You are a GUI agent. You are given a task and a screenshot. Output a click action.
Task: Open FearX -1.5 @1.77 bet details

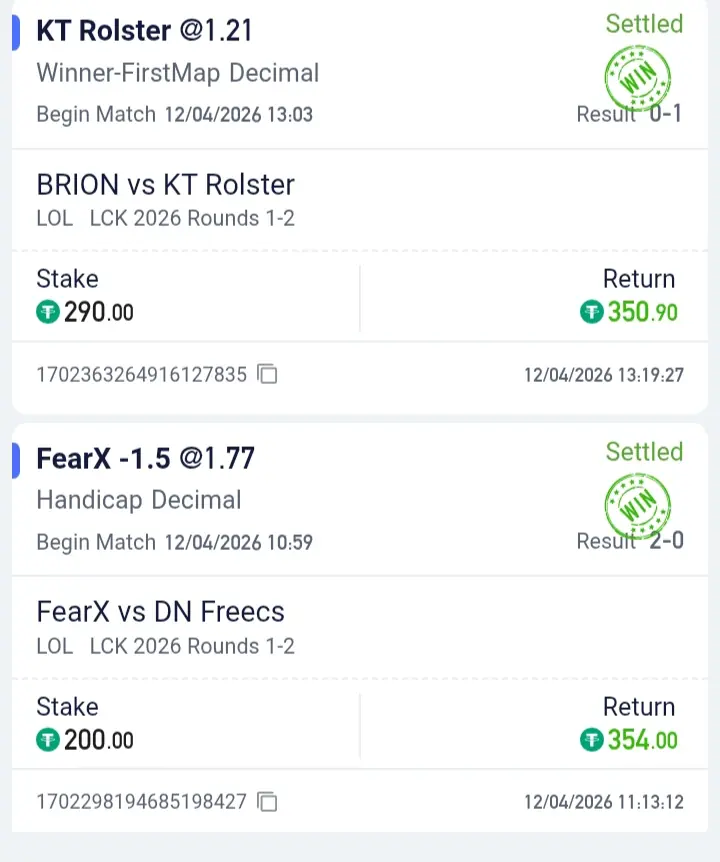pos(146,459)
